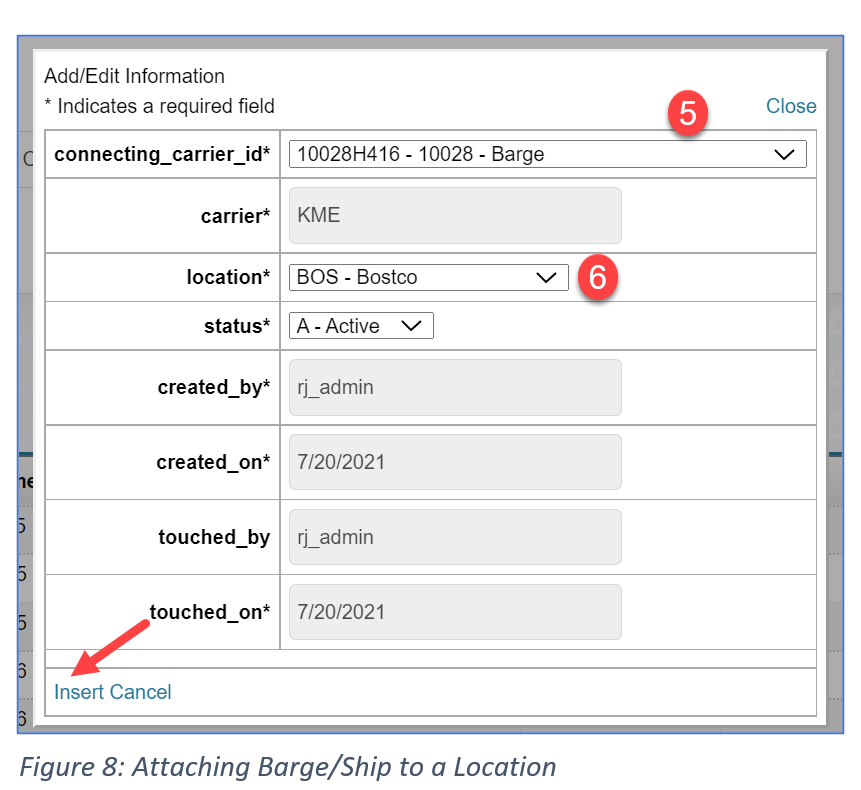Click the required field indicator note
The image size is (861, 790).
click(x=159, y=106)
